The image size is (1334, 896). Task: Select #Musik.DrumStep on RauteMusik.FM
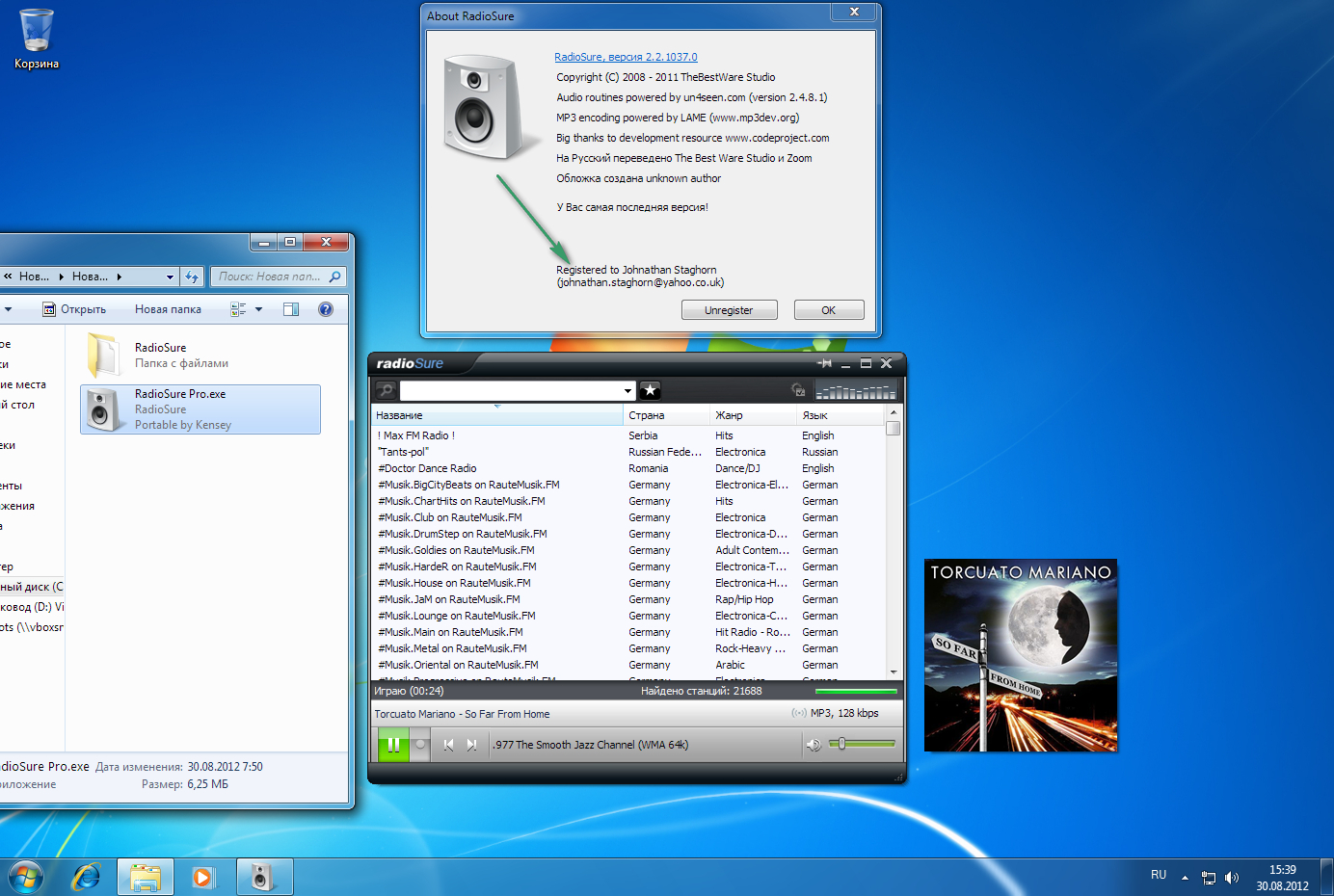627,534
